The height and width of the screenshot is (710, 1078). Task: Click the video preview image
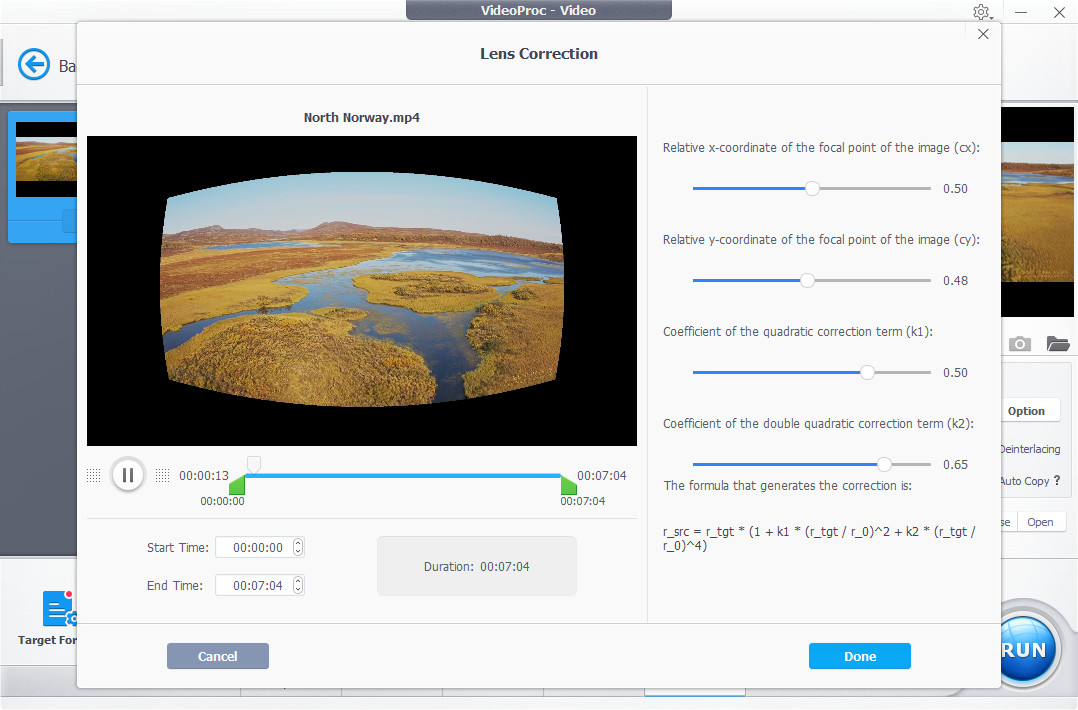click(362, 290)
